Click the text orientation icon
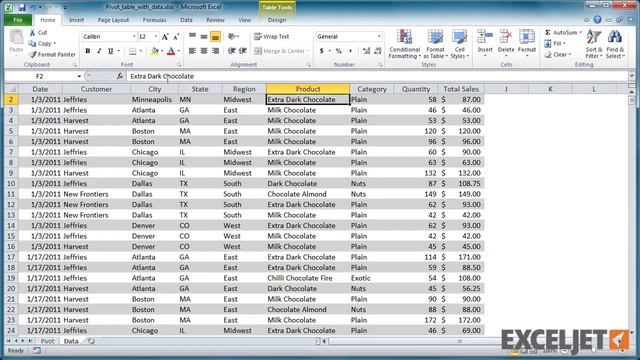 (232, 36)
